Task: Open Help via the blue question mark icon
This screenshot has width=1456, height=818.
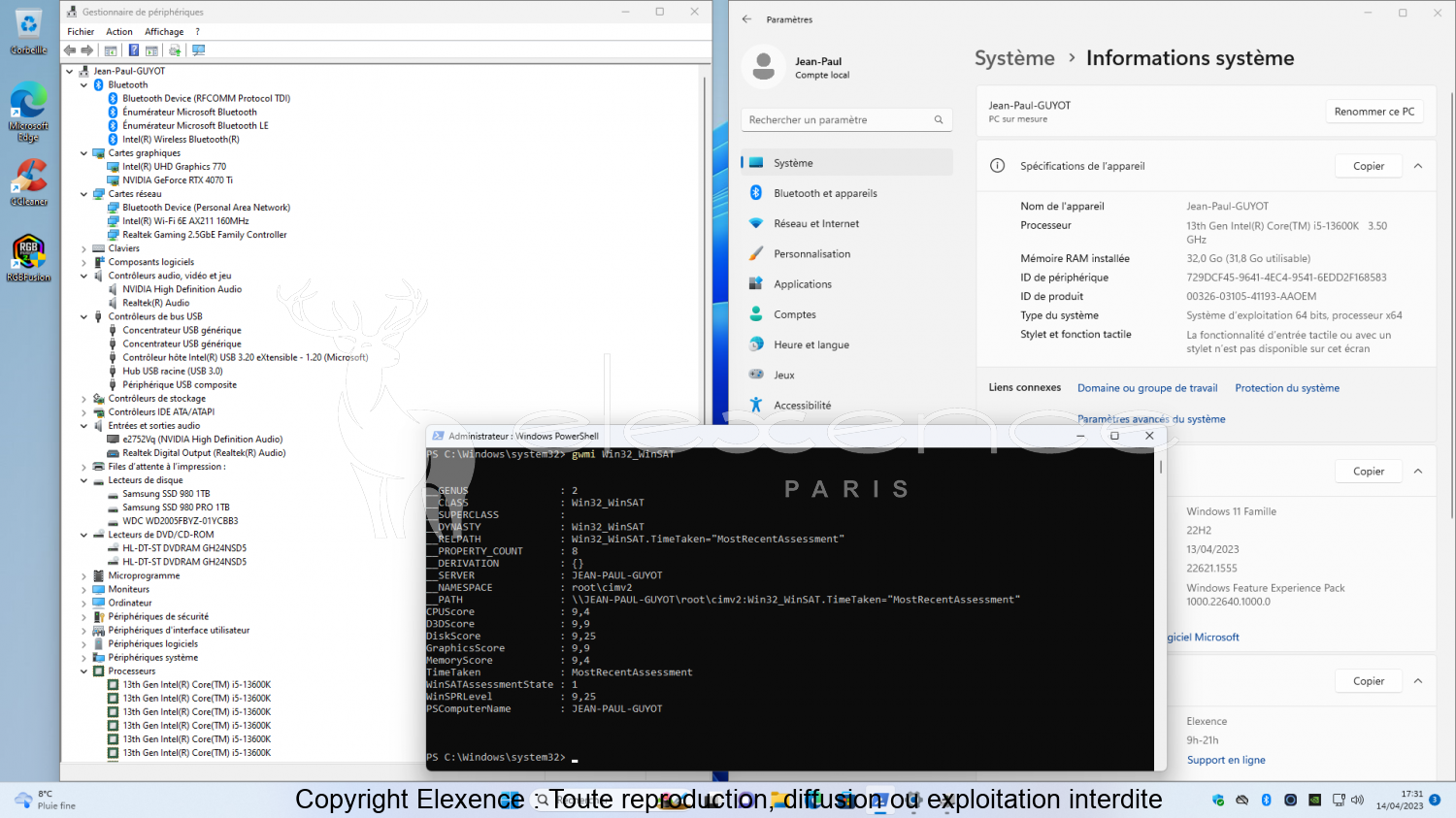Action: [134, 50]
